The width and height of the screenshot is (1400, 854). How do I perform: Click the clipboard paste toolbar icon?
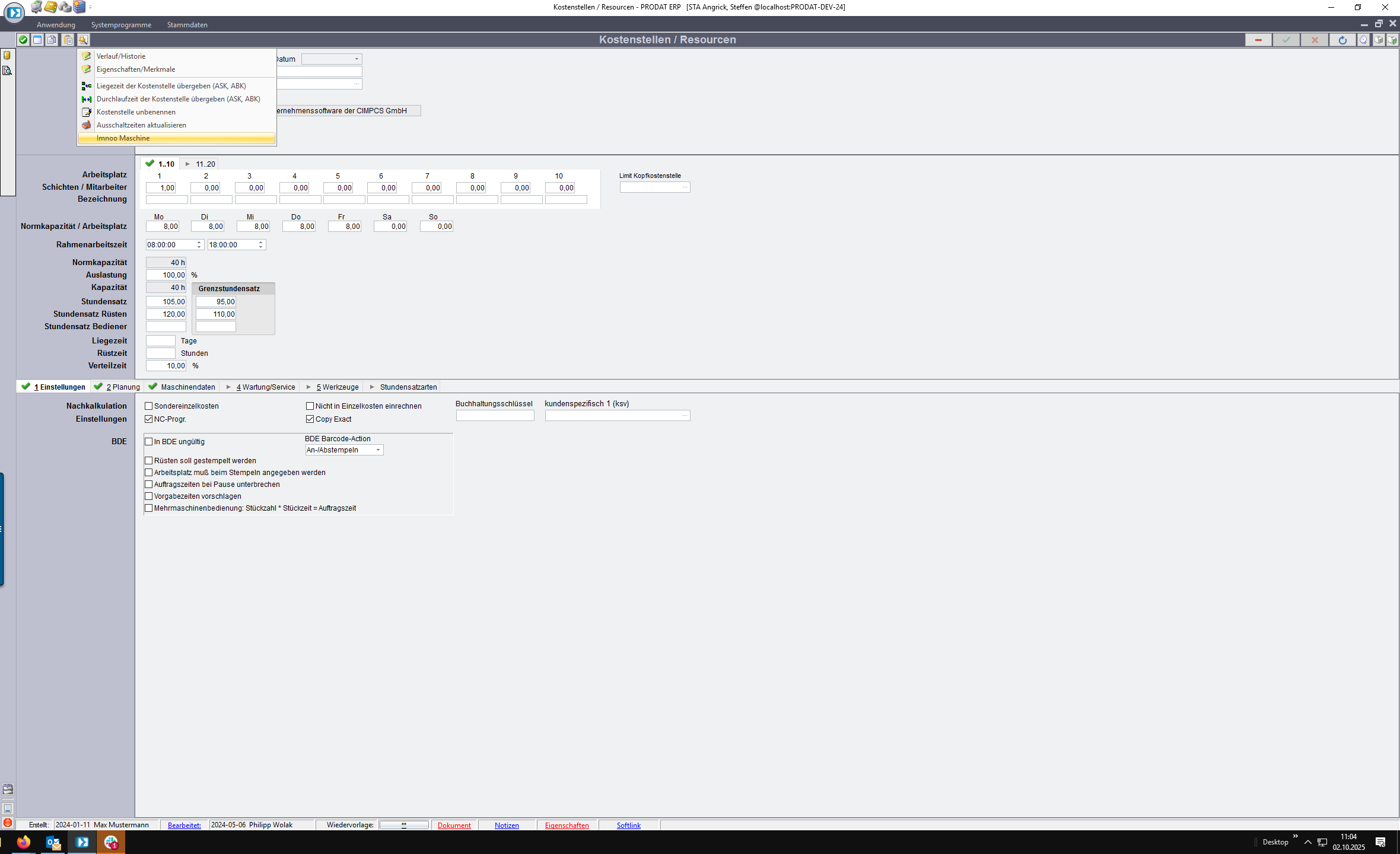[x=68, y=40]
